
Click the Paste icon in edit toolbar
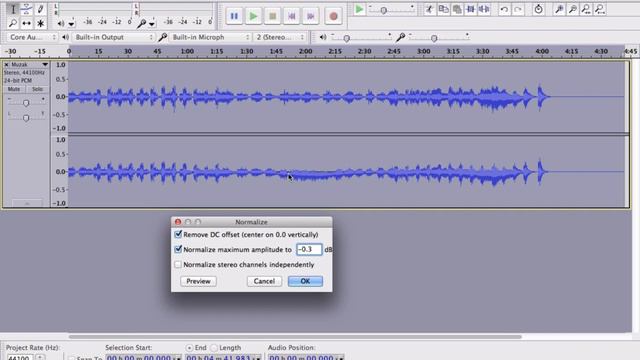click(x=457, y=9)
